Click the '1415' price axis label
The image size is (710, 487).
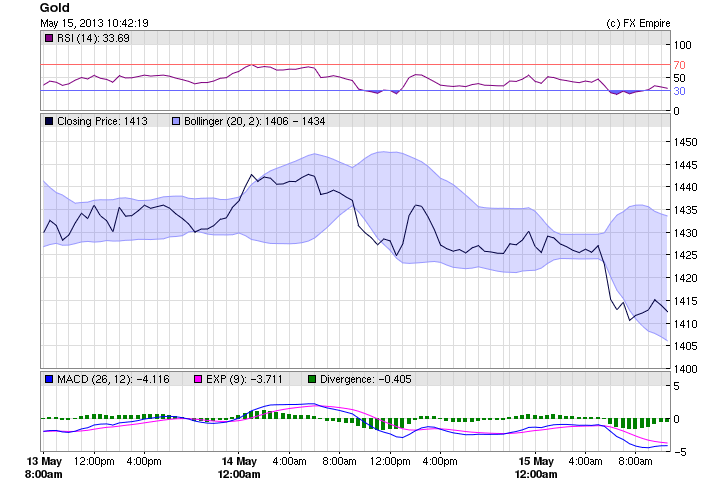tap(685, 301)
